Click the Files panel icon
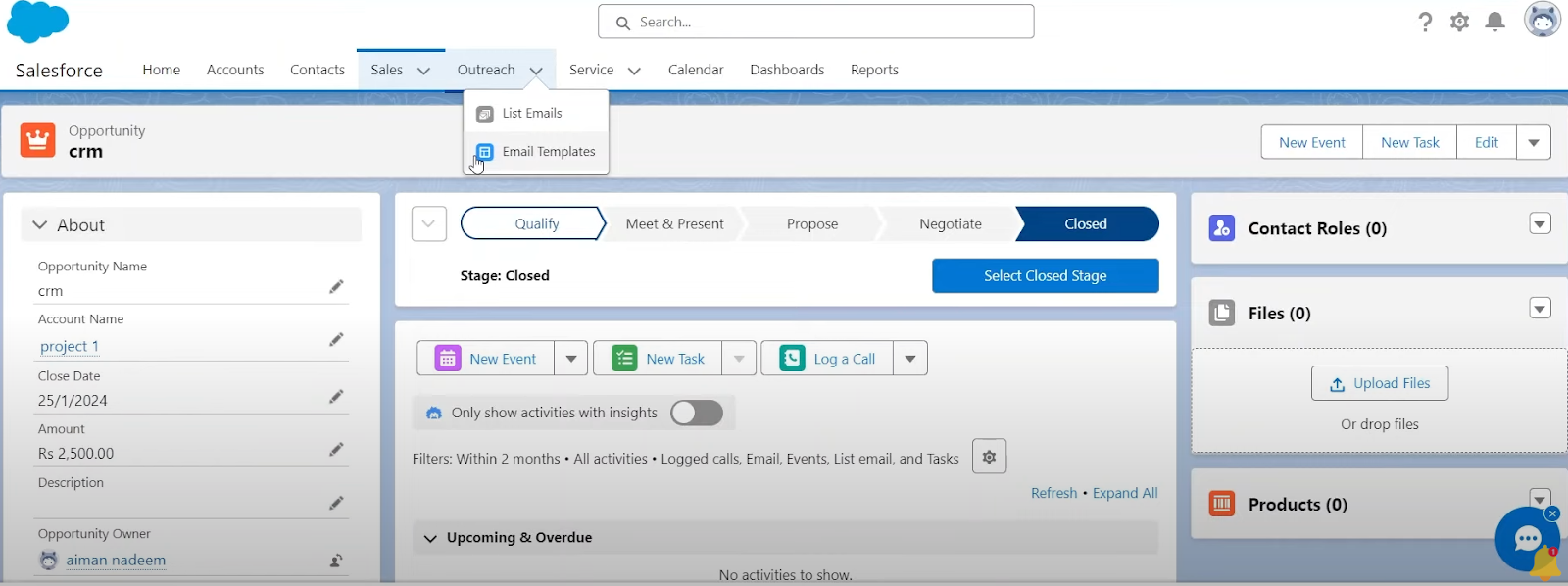Screen dimensions: 1568x586 (1222, 313)
